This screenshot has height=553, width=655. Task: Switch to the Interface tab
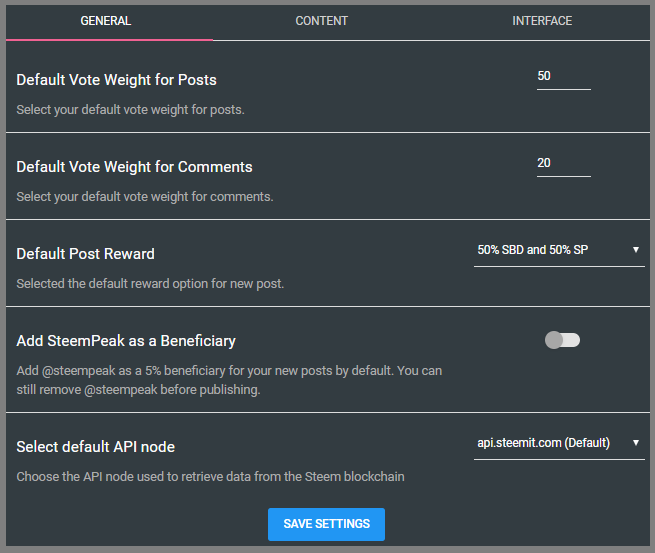tap(542, 21)
